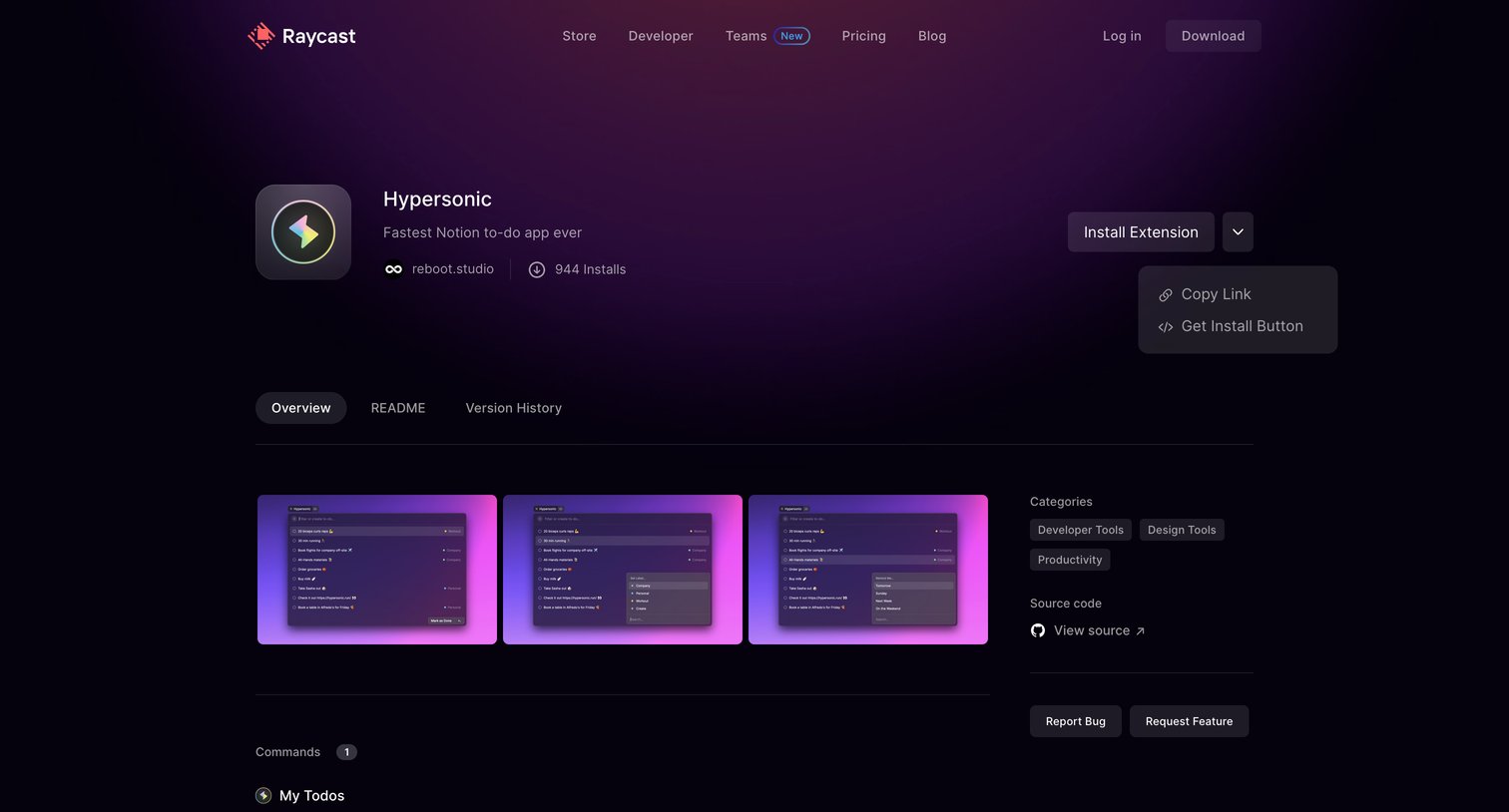Click the Raycast wordmark text
This screenshot has height=812, width=1509.
coord(318,36)
